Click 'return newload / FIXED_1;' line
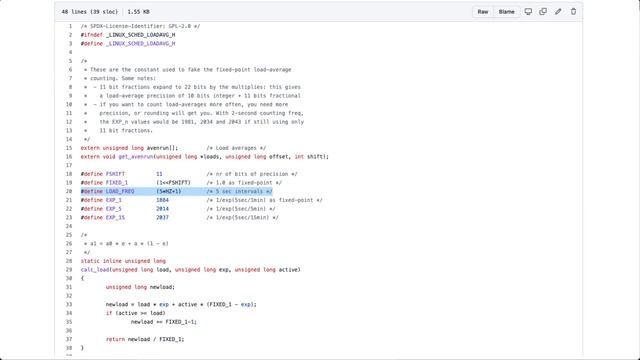This screenshot has height=360, width=640. [145, 340]
